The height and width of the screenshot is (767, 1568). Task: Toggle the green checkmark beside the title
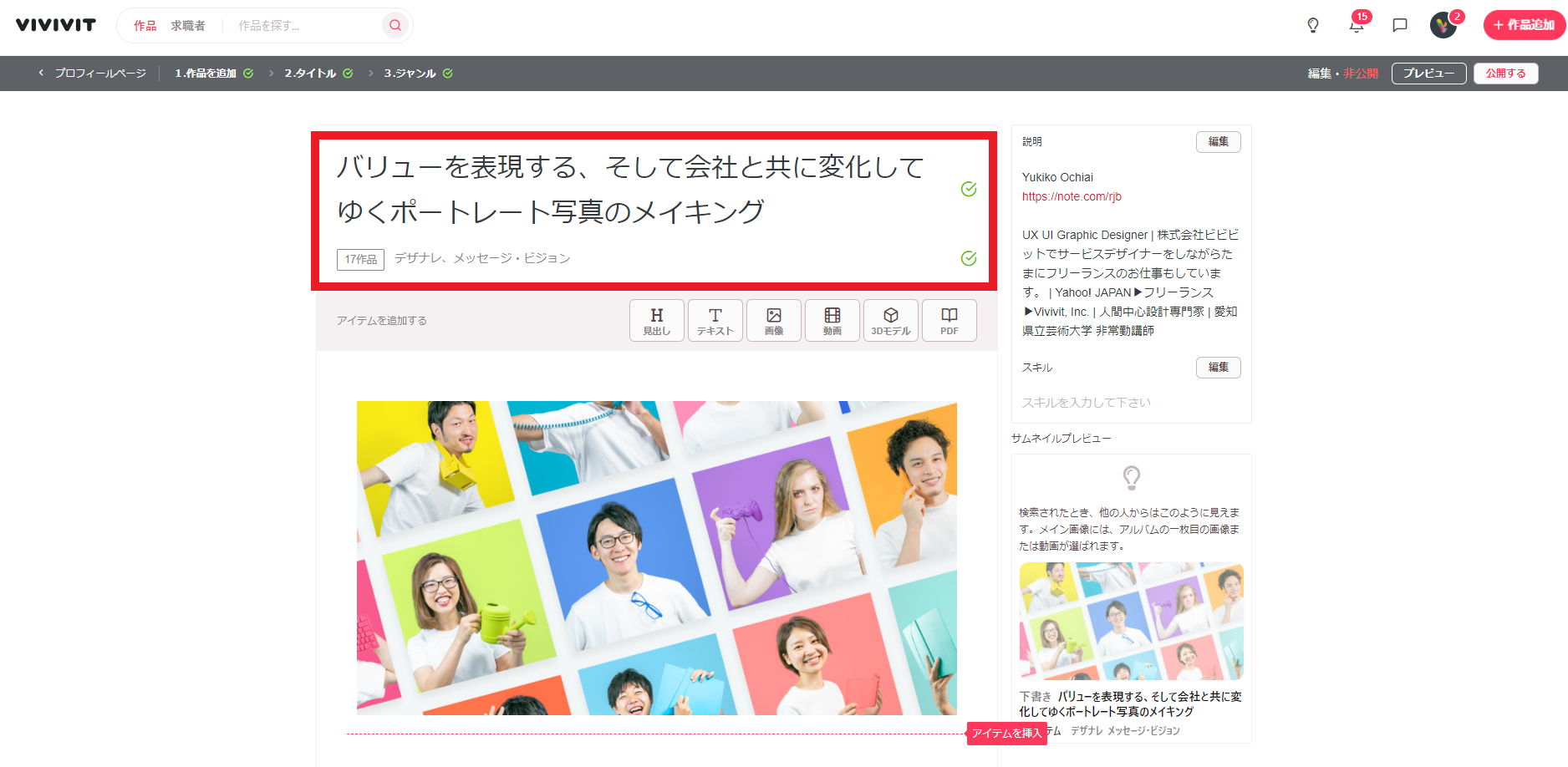pos(969,190)
